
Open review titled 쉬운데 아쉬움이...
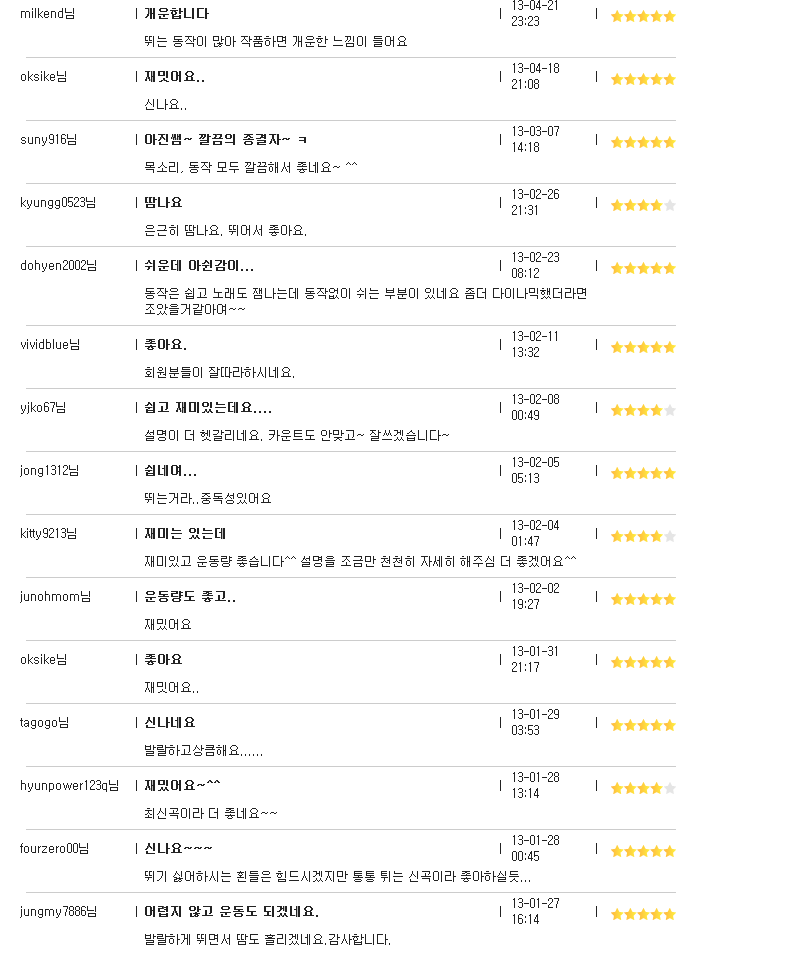point(199,266)
